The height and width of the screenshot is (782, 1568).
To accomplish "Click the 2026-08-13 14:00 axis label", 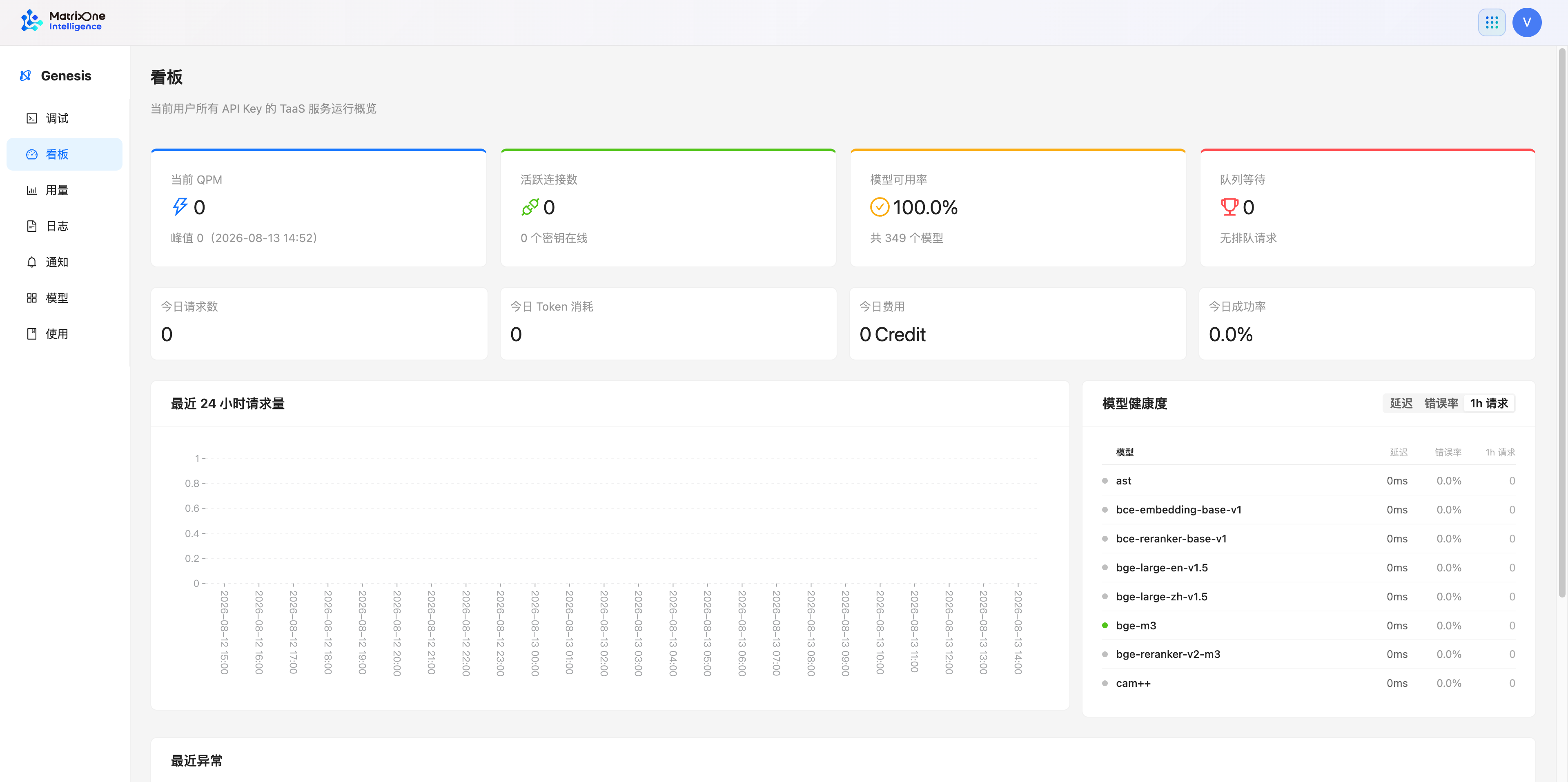I will pos(1018,632).
